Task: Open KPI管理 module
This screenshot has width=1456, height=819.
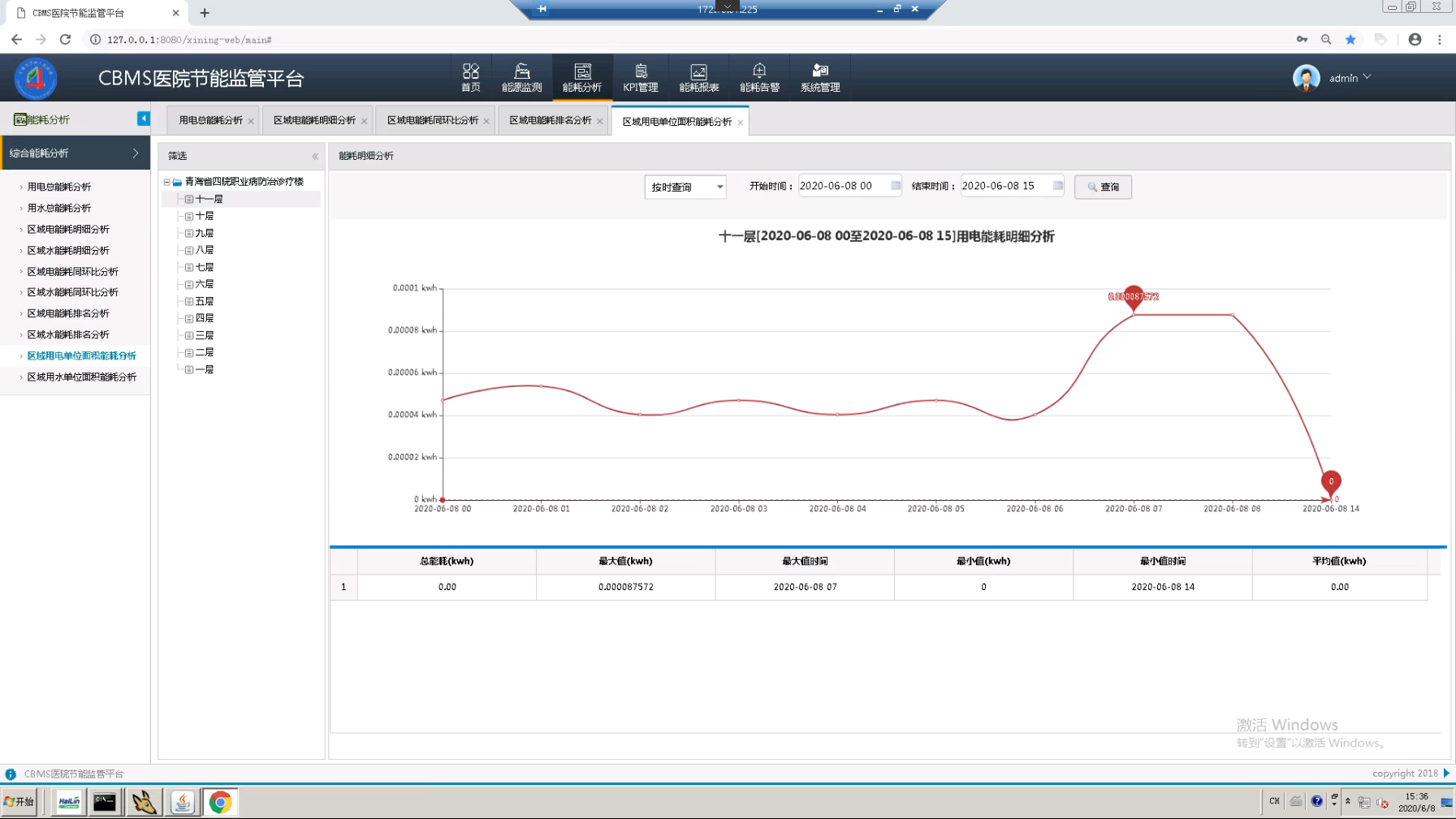Action: 641,78
